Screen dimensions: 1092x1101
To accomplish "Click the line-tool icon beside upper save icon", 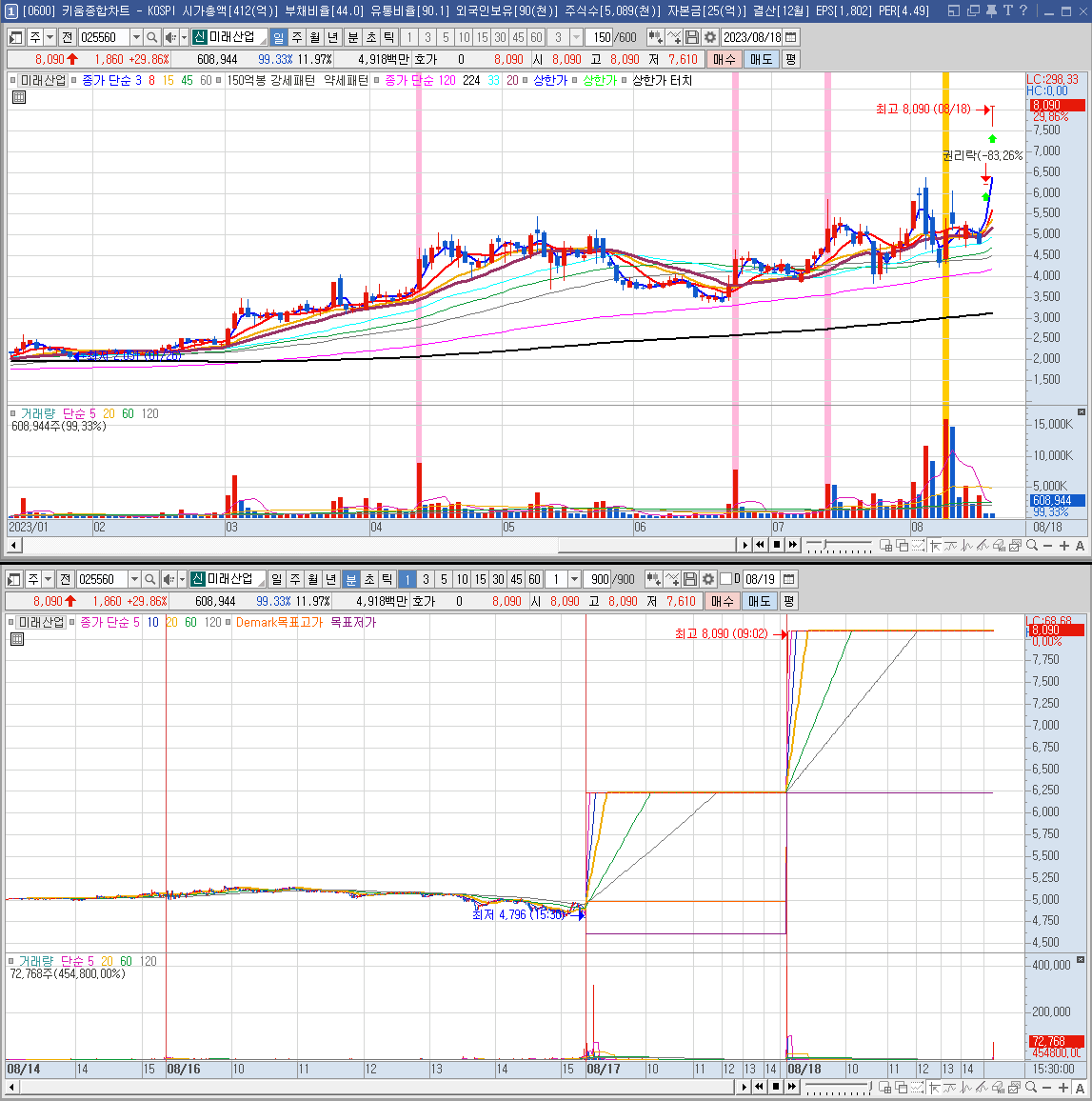I will (674, 37).
